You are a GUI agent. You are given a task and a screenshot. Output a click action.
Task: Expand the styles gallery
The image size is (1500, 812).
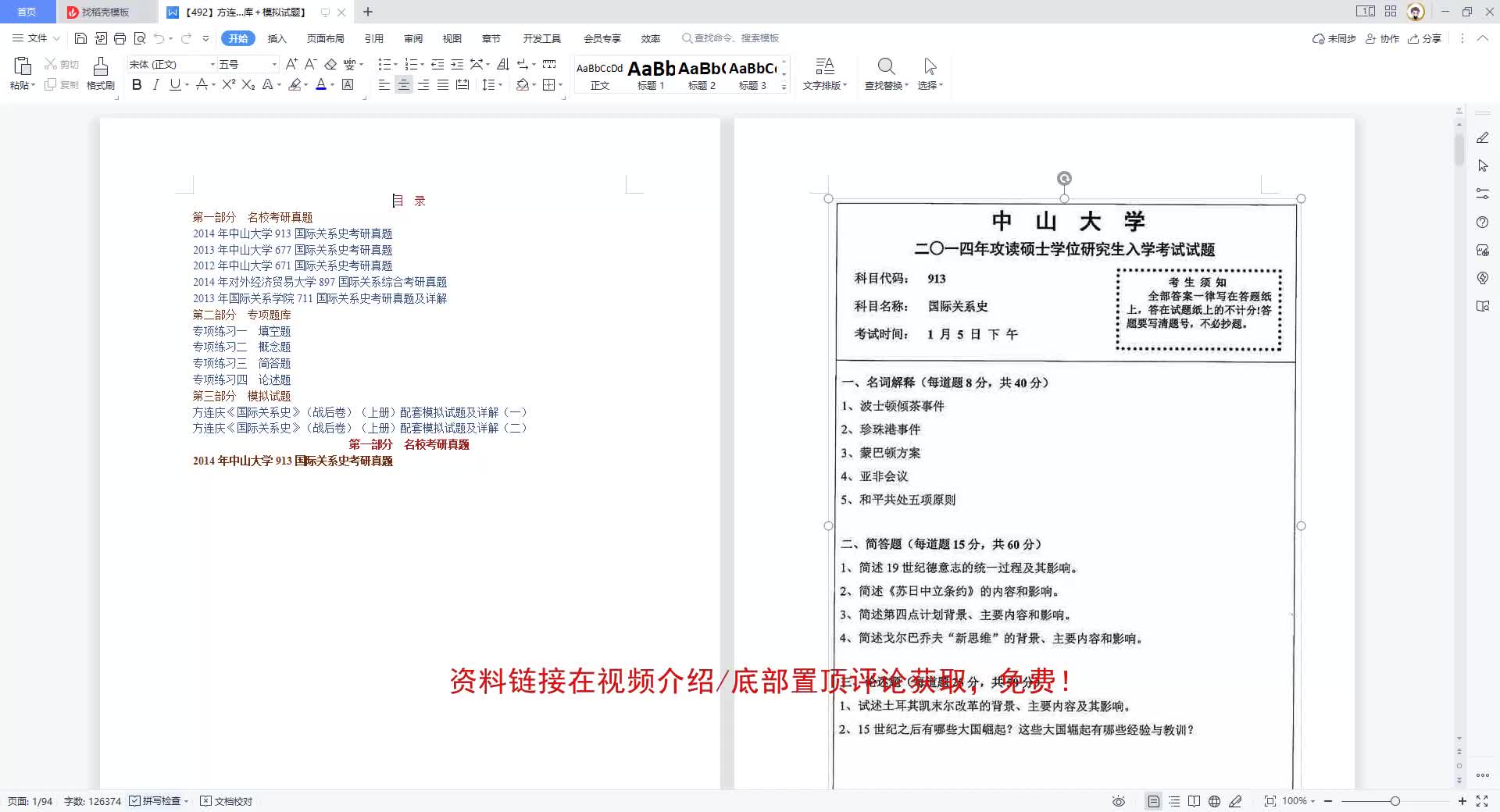(784, 87)
